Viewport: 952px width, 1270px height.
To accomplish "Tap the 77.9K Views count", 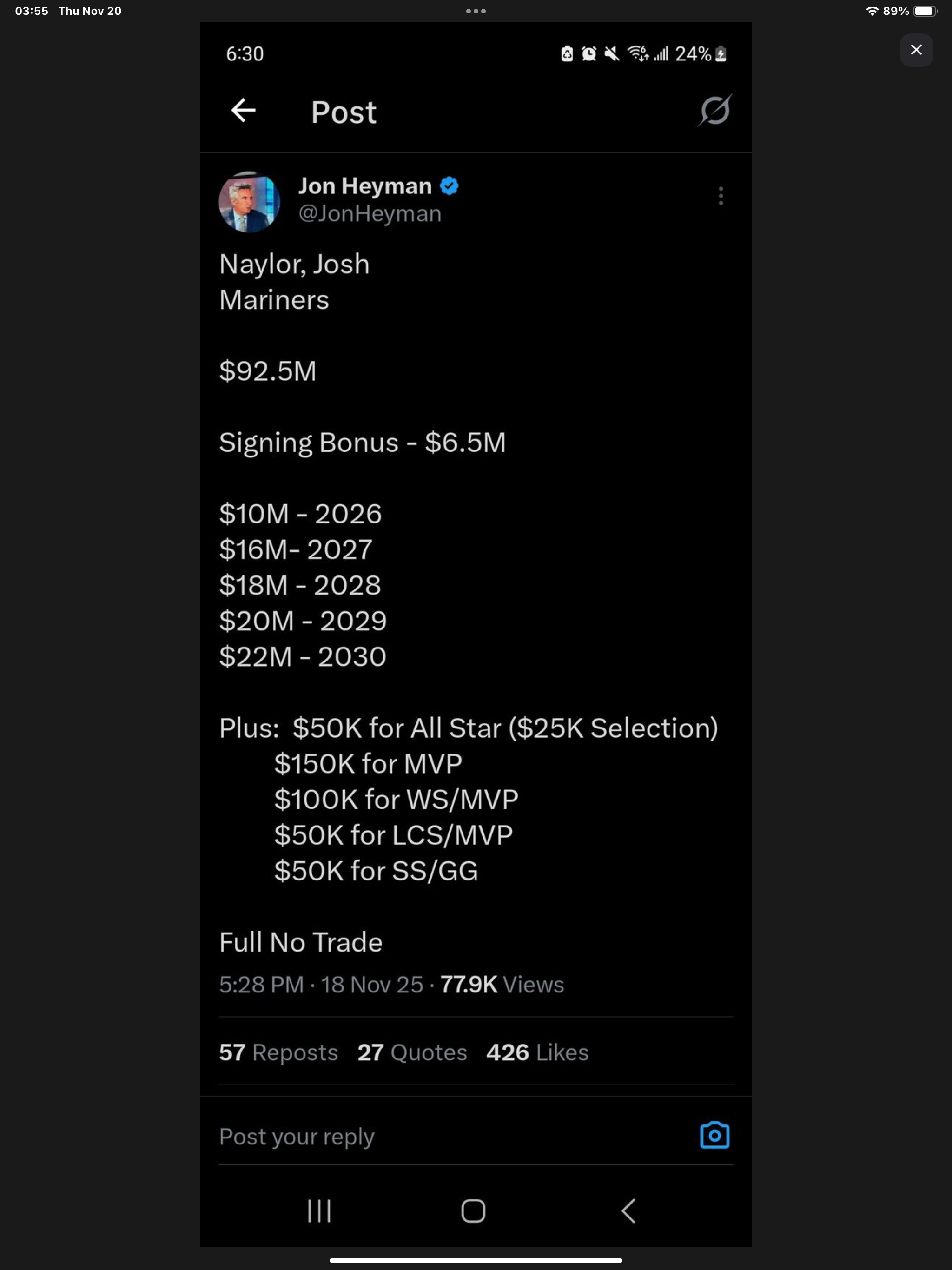I will pyautogui.click(x=502, y=985).
